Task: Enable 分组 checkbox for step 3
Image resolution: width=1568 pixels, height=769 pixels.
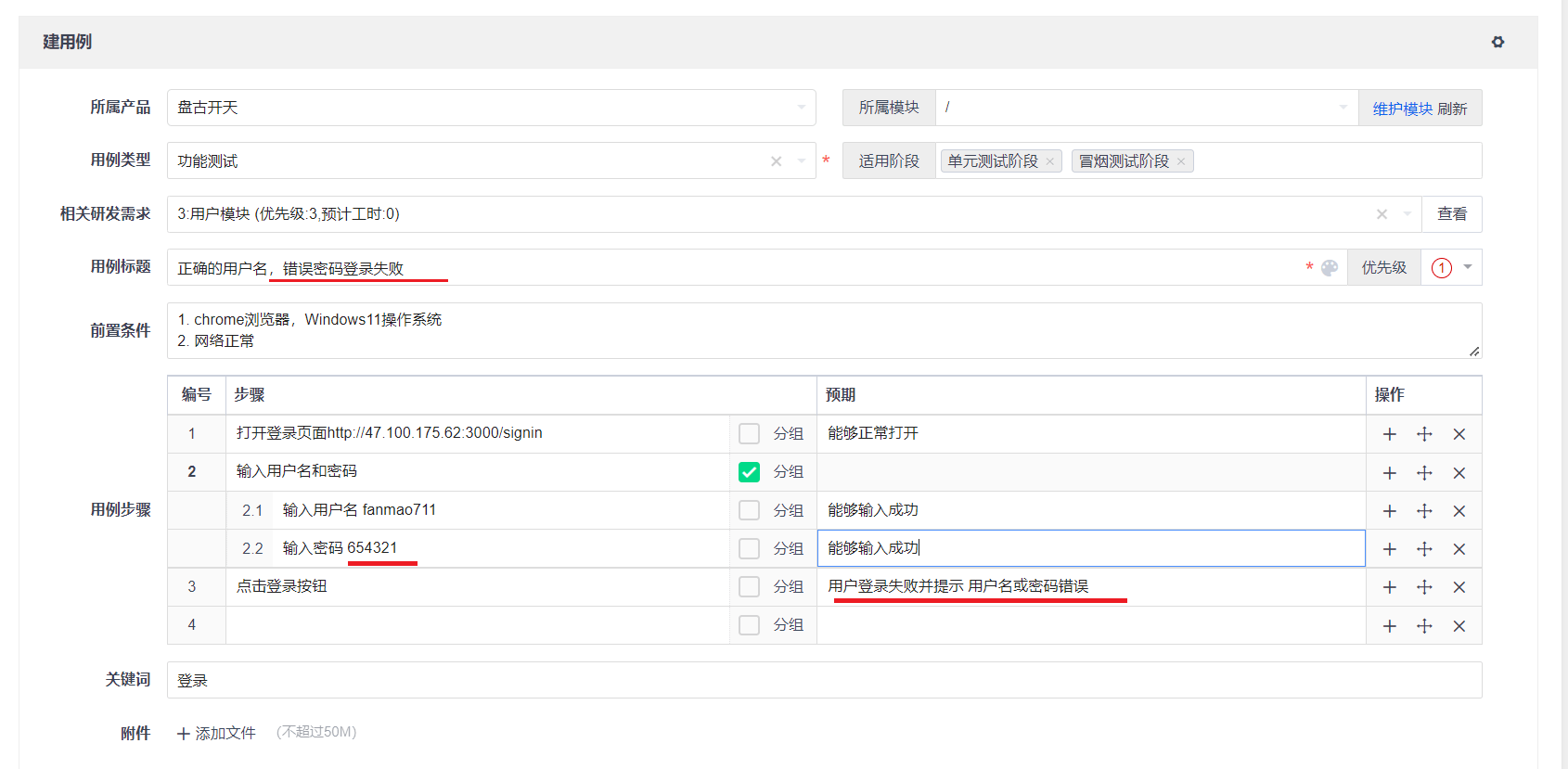Action: 749,586
